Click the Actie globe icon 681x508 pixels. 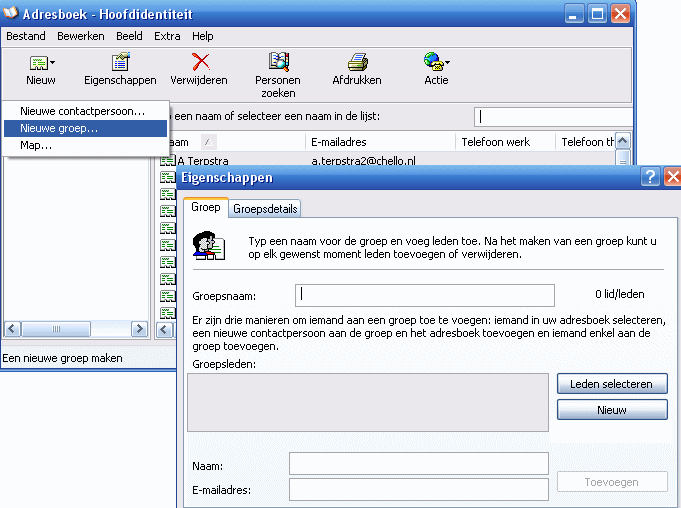pos(432,63)
